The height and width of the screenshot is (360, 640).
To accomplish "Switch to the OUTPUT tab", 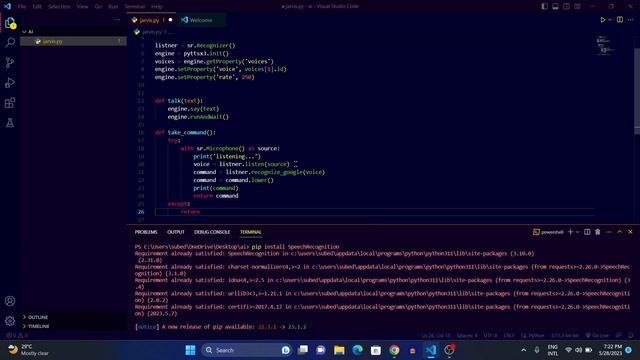I will 176,232.
